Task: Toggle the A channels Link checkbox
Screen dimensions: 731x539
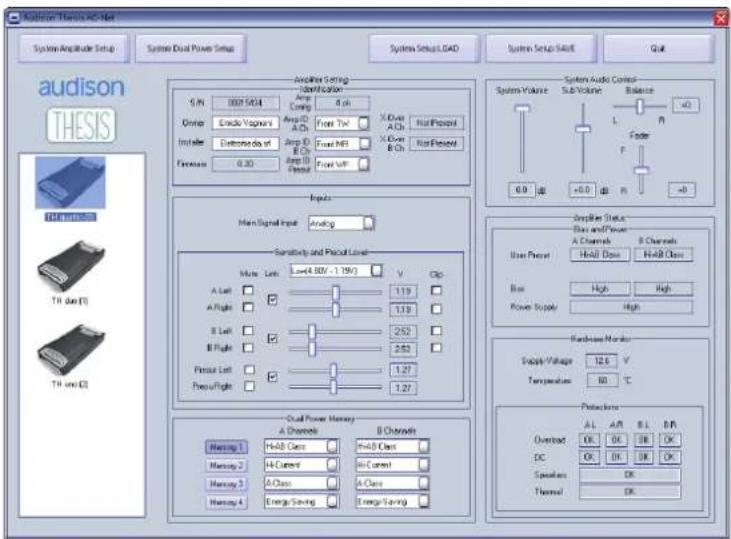Action: tap(273, 299)
